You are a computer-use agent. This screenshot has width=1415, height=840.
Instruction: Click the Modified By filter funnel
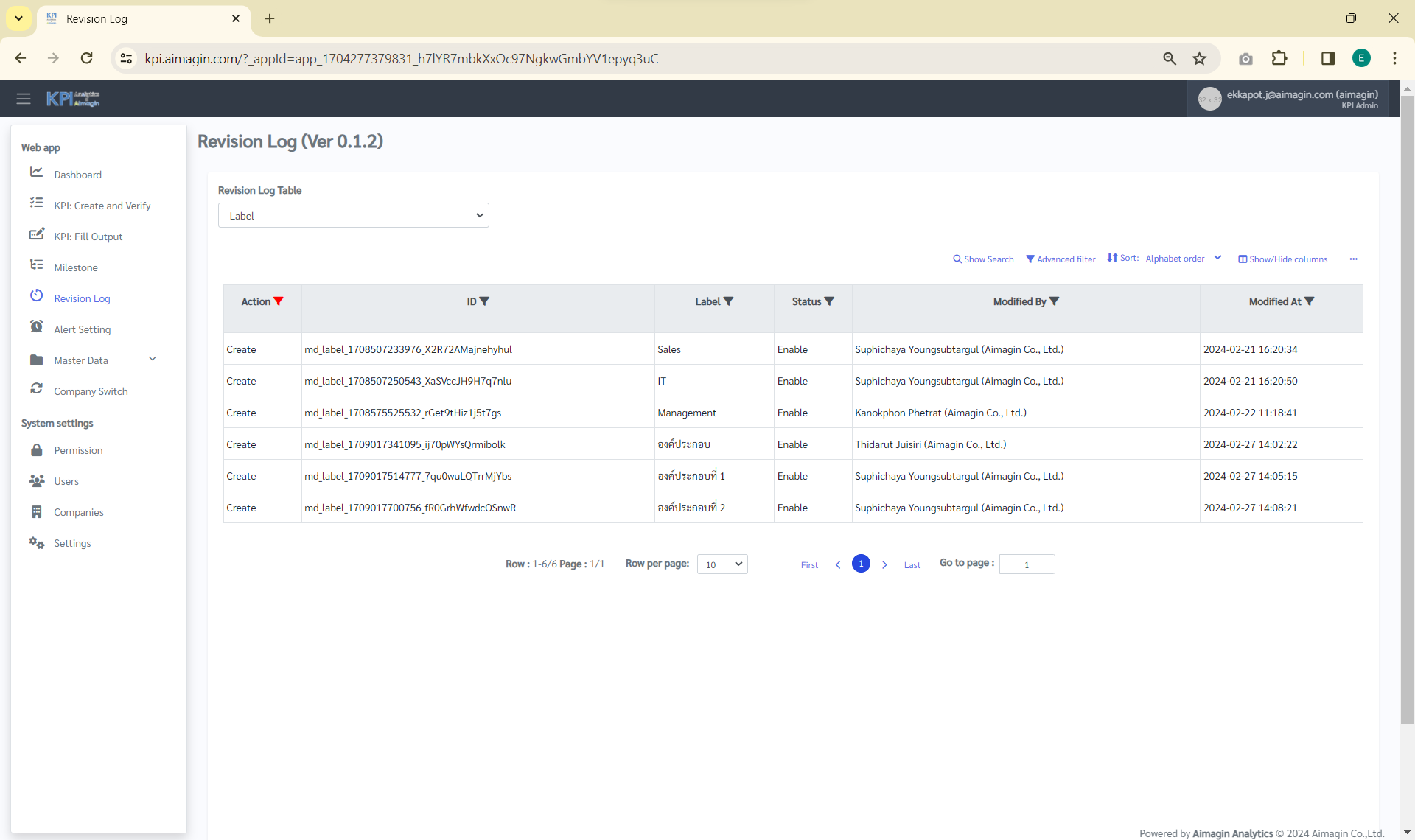1054,301
